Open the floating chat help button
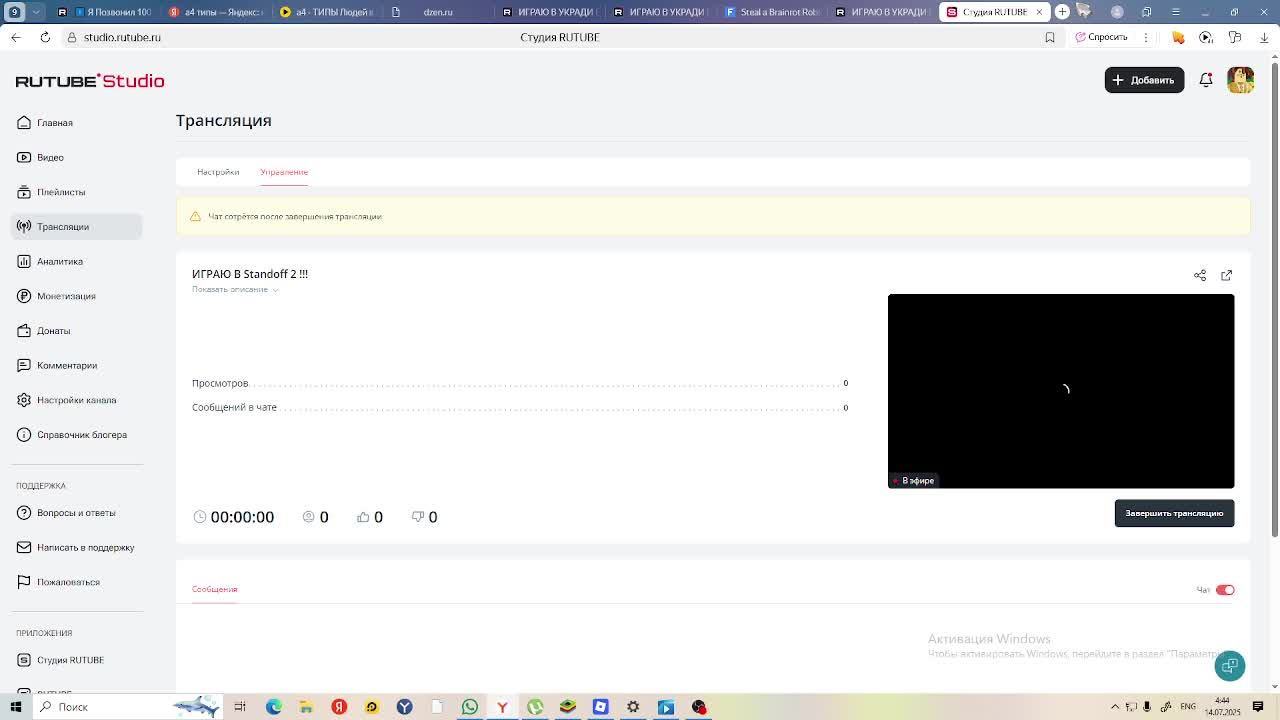This screenshot has height=720, width=1280. [1230, 666]
